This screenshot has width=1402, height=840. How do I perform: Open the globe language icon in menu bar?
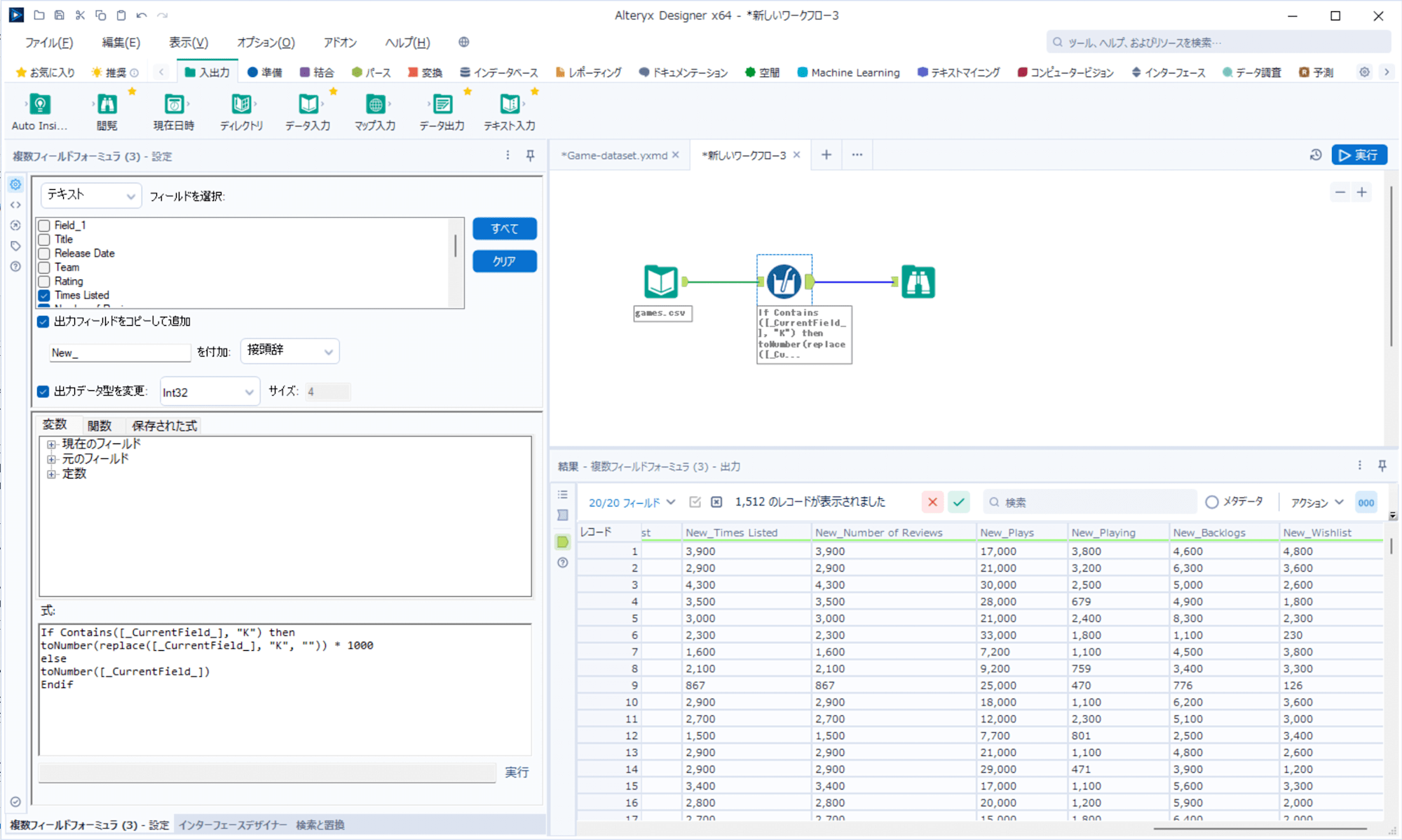click(463, 42)
